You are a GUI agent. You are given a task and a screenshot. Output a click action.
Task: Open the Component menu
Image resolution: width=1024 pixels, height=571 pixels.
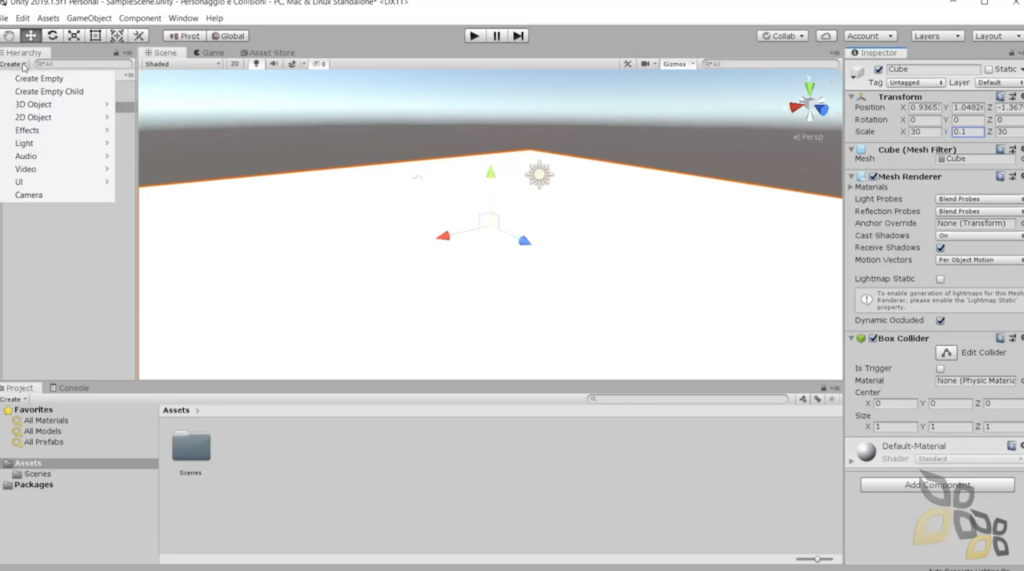pos(140,18)
